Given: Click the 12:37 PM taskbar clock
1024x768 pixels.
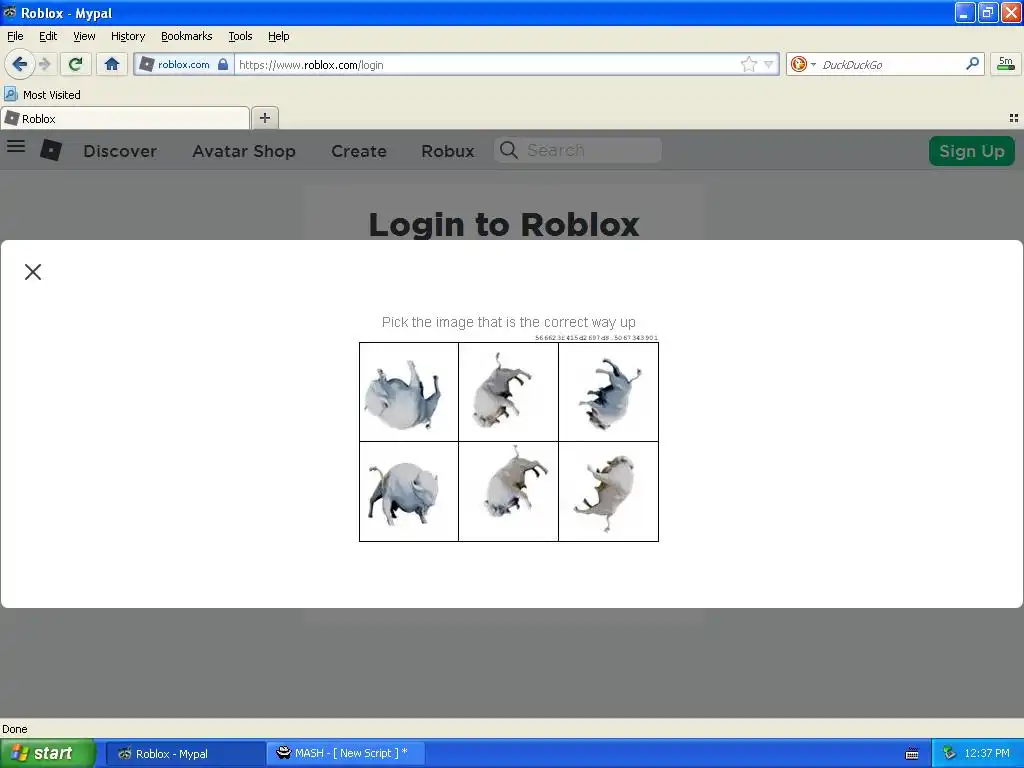Looking at the screenshot, I should click(x=987, y=753).
